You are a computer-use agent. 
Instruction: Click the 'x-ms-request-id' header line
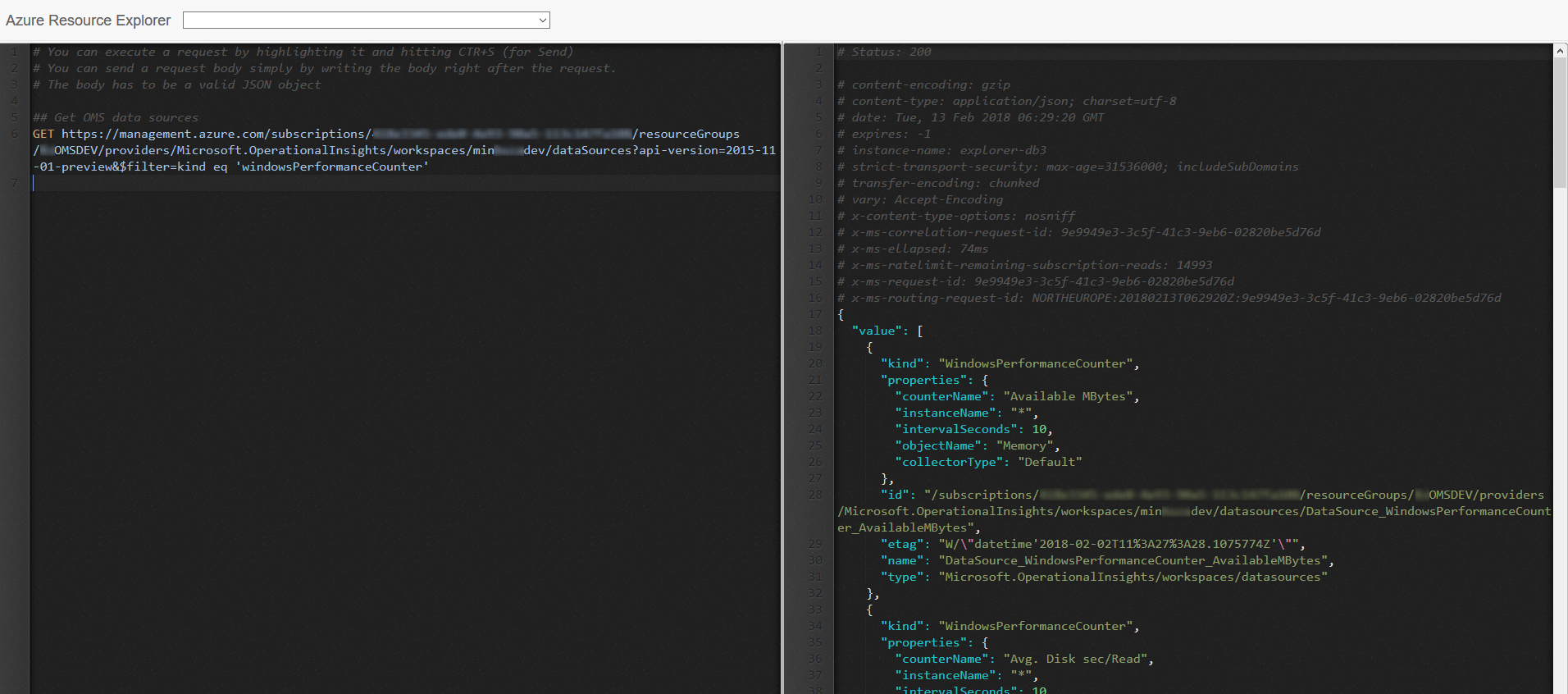pyautogui.click(x=1036, y=281)
